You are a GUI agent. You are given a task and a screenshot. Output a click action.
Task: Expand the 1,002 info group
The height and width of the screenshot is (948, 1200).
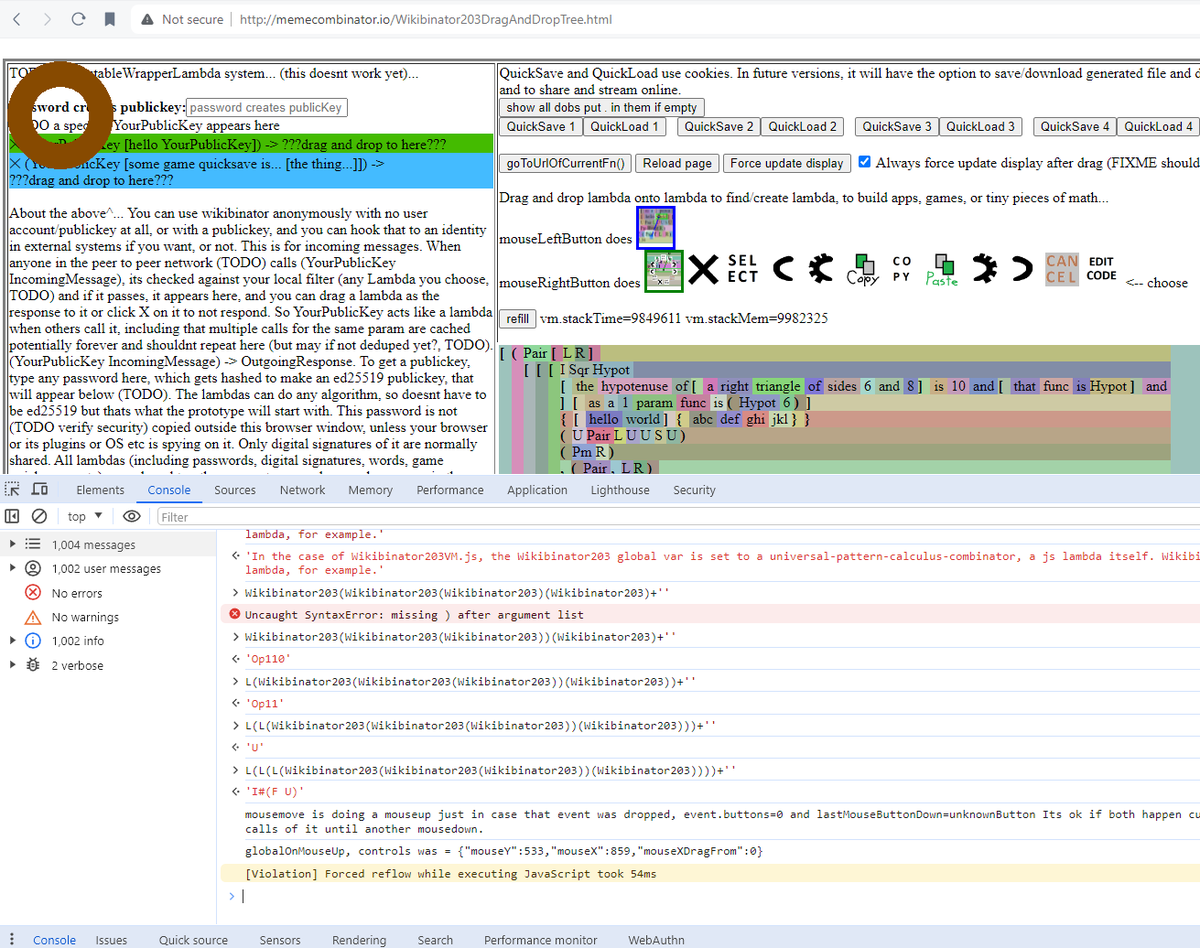pos(12,640)
